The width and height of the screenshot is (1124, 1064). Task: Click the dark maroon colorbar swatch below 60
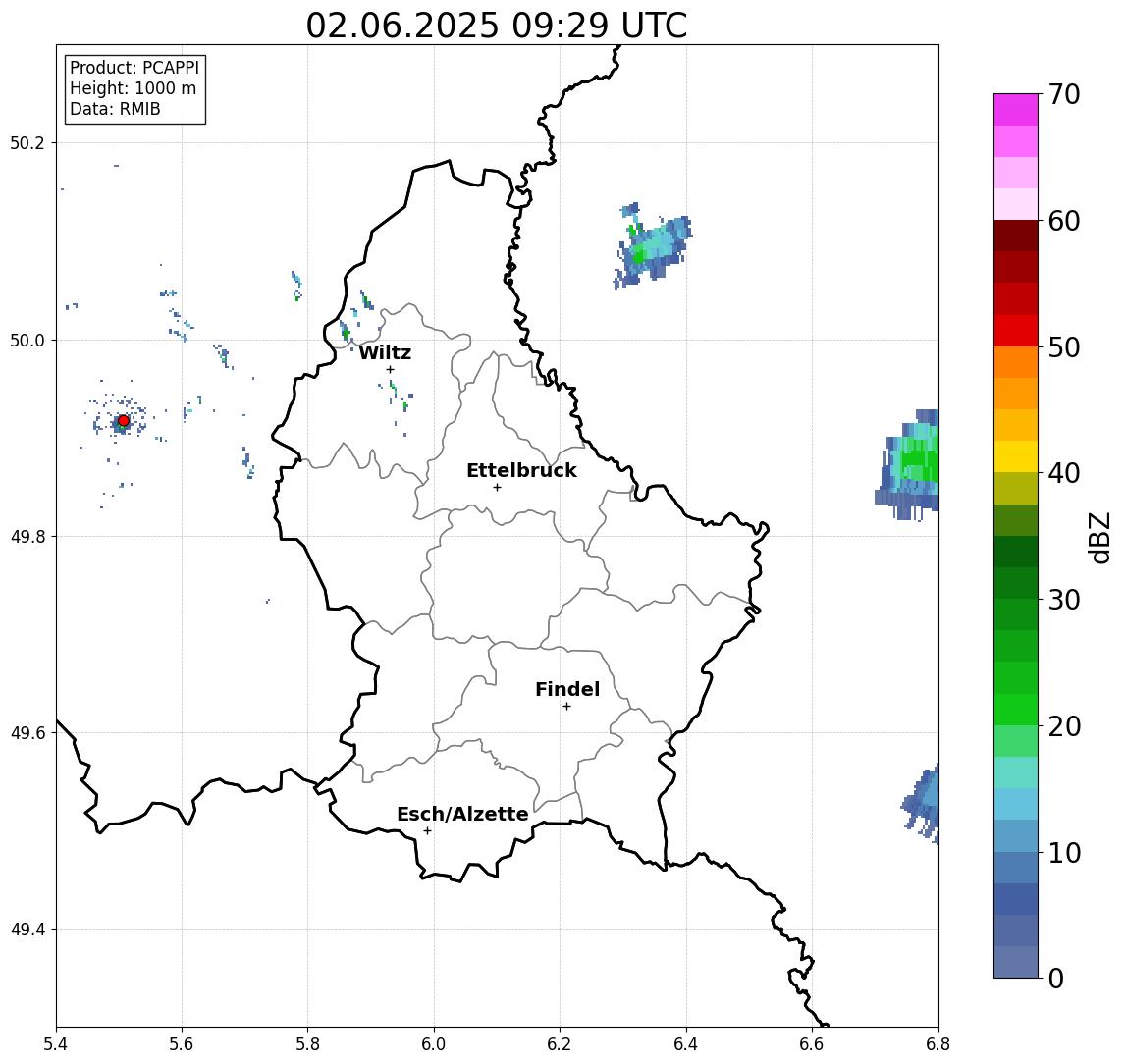[x=1016, y=236]
